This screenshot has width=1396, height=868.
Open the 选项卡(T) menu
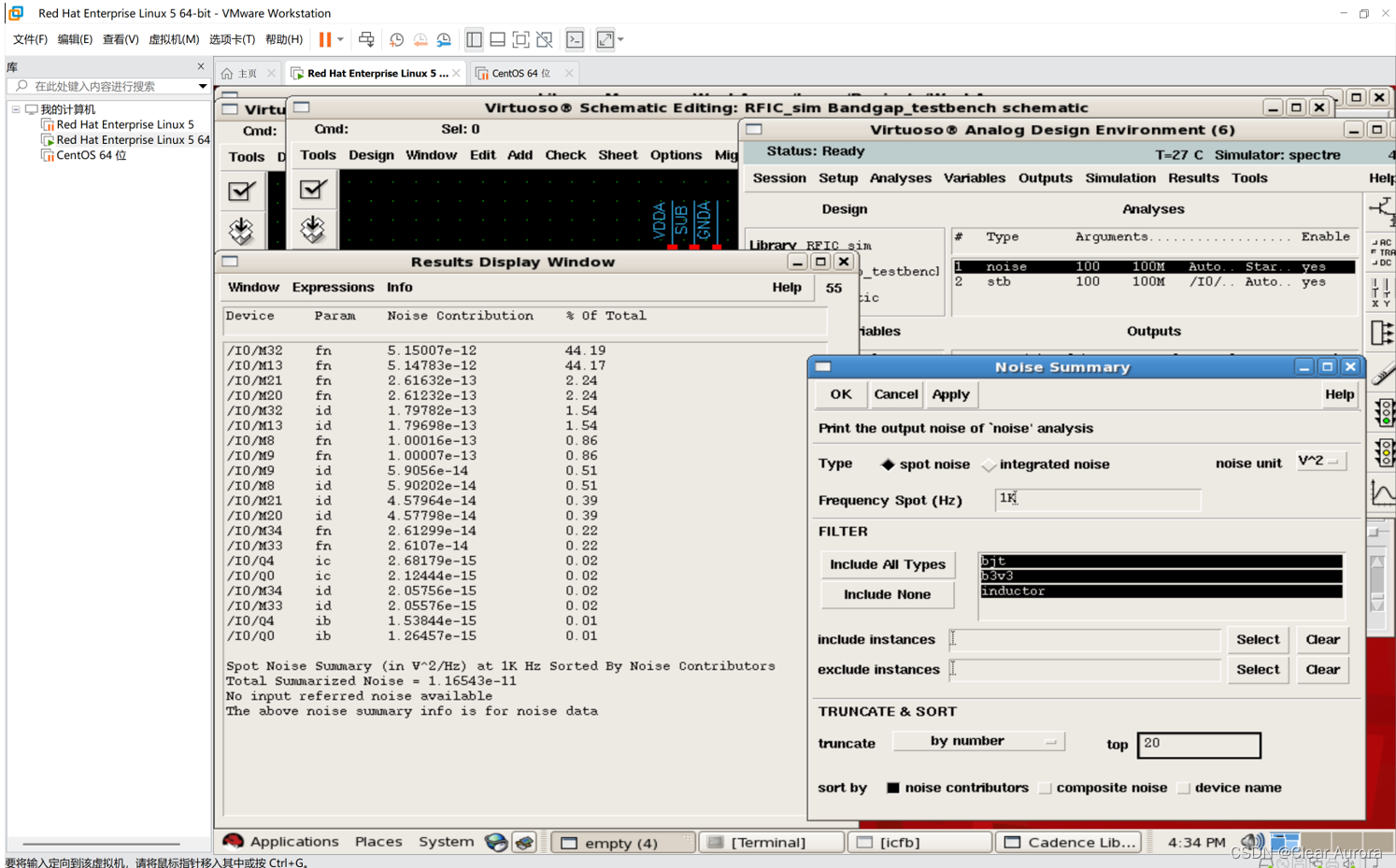(x=232, y=39)
